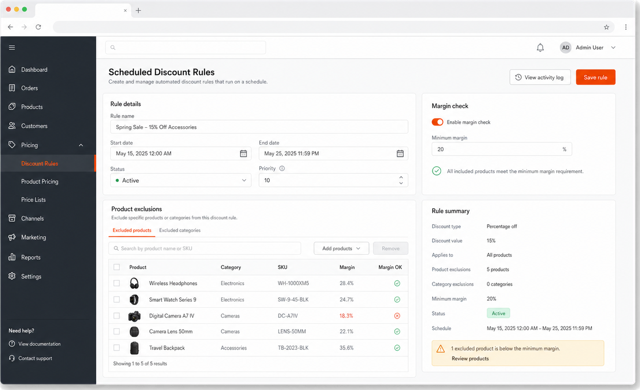Click the product search by name or SKU field
The width and height of the screenshot is (640, 390).
(204, 248)
